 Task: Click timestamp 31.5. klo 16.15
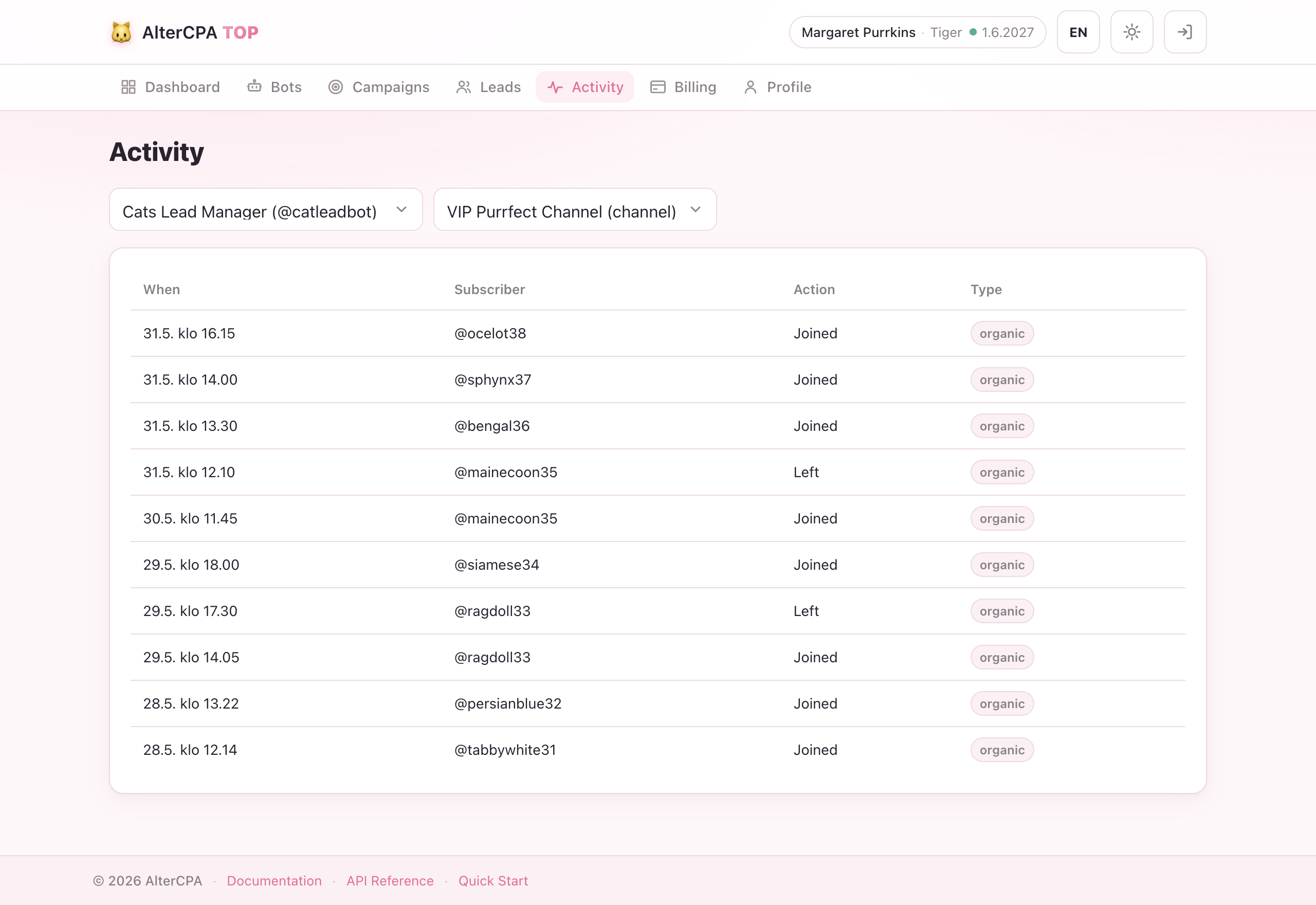pos(189,333)
